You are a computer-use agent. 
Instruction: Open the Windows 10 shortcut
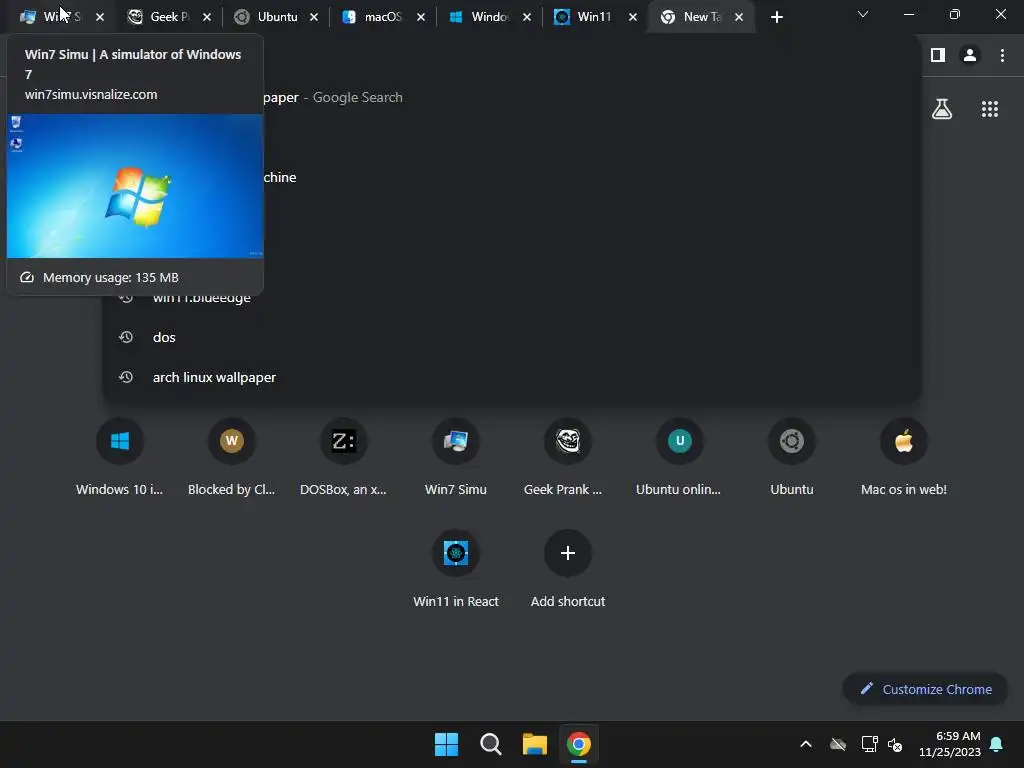pos(120,458)
